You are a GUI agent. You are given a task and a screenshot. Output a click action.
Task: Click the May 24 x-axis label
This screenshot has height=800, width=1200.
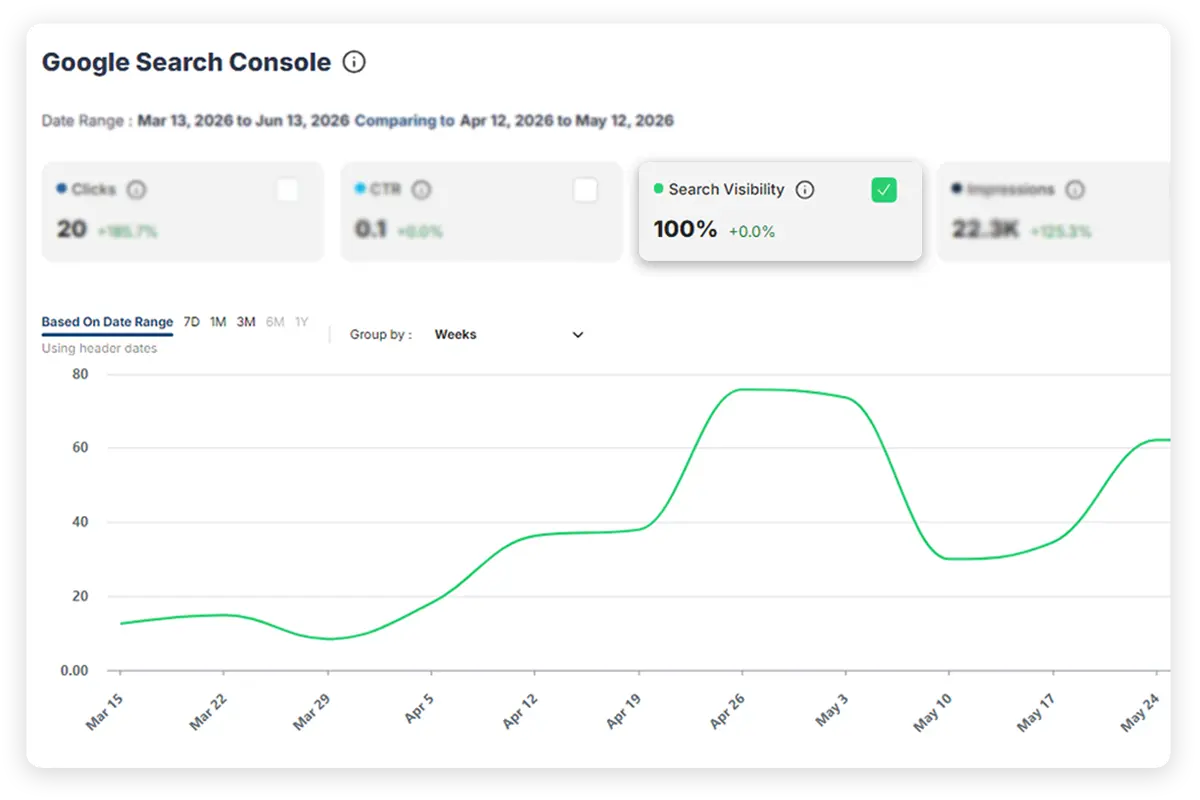(x=1141, y=712)
